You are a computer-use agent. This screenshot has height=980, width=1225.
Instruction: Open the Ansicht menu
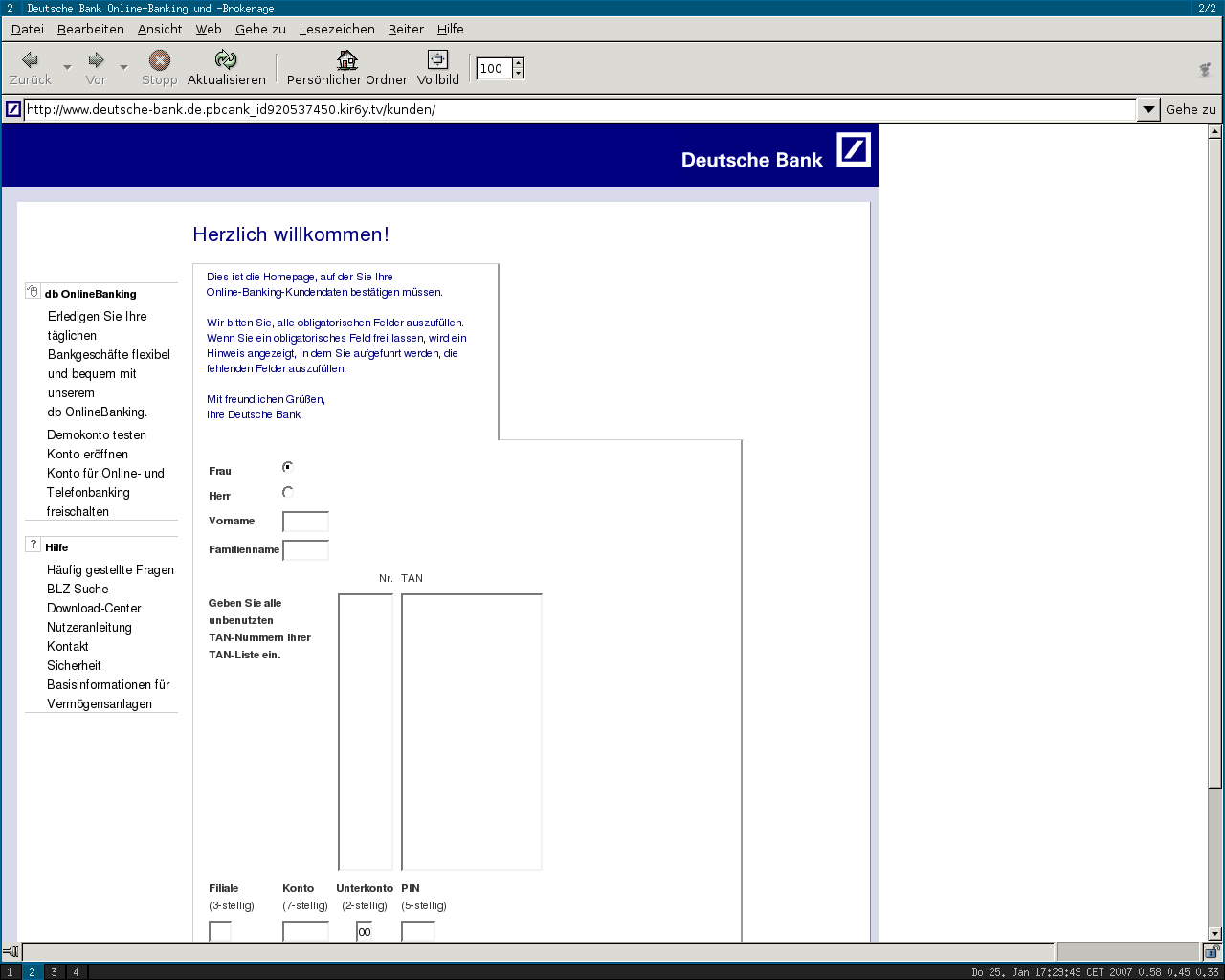(x=160, y=29)
